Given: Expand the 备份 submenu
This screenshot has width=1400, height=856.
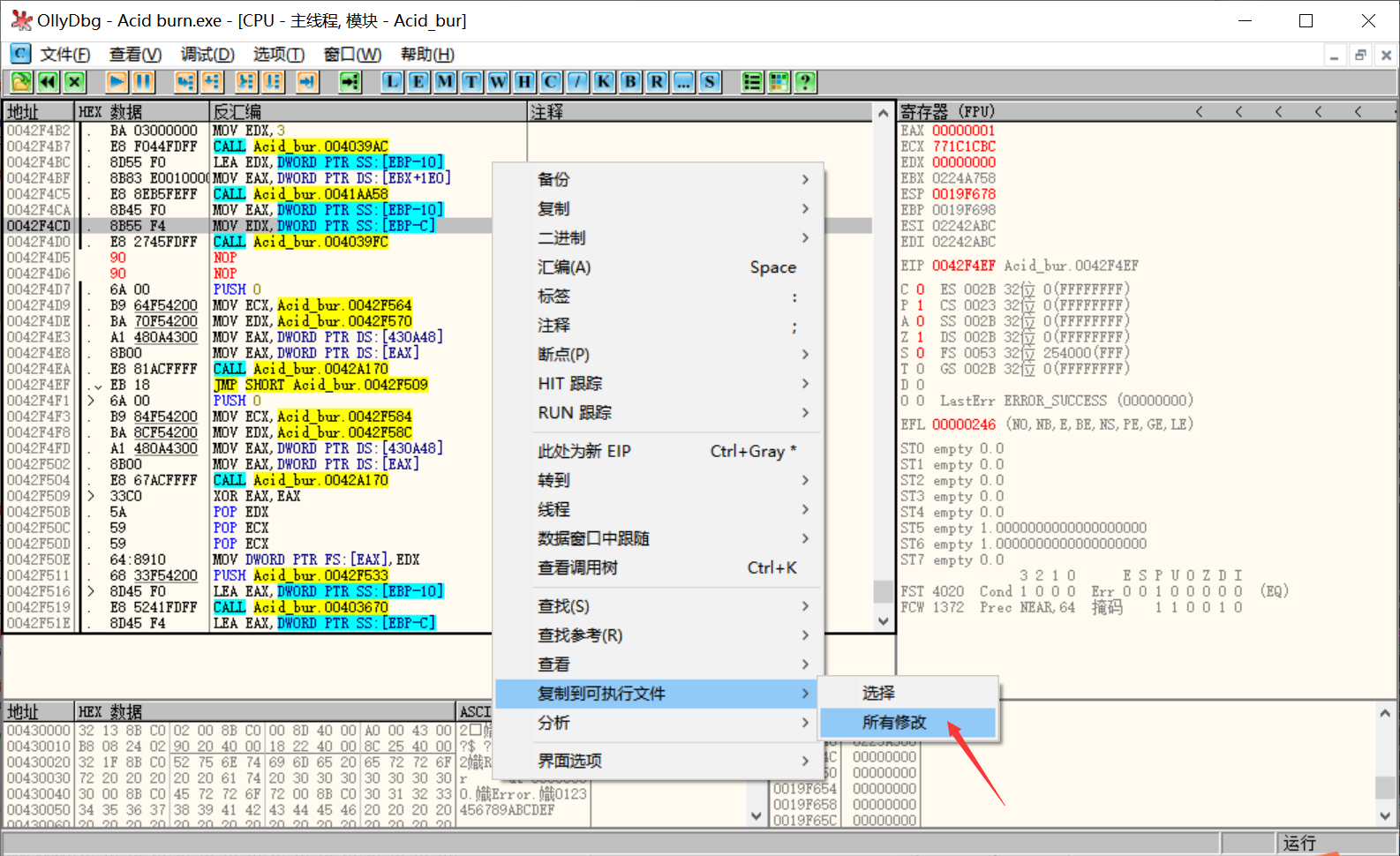Looking at the screenshot, I should (659, 179).
